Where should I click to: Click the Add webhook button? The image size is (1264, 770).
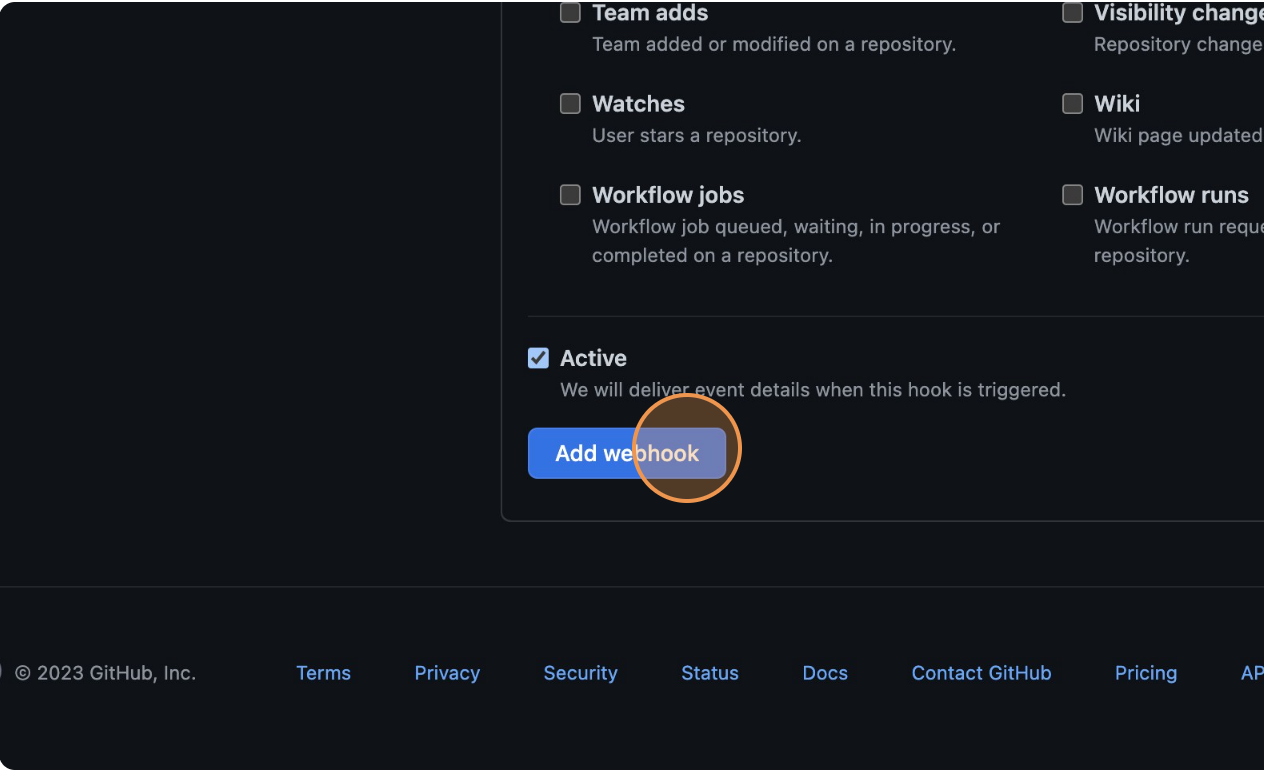(627, 453)
